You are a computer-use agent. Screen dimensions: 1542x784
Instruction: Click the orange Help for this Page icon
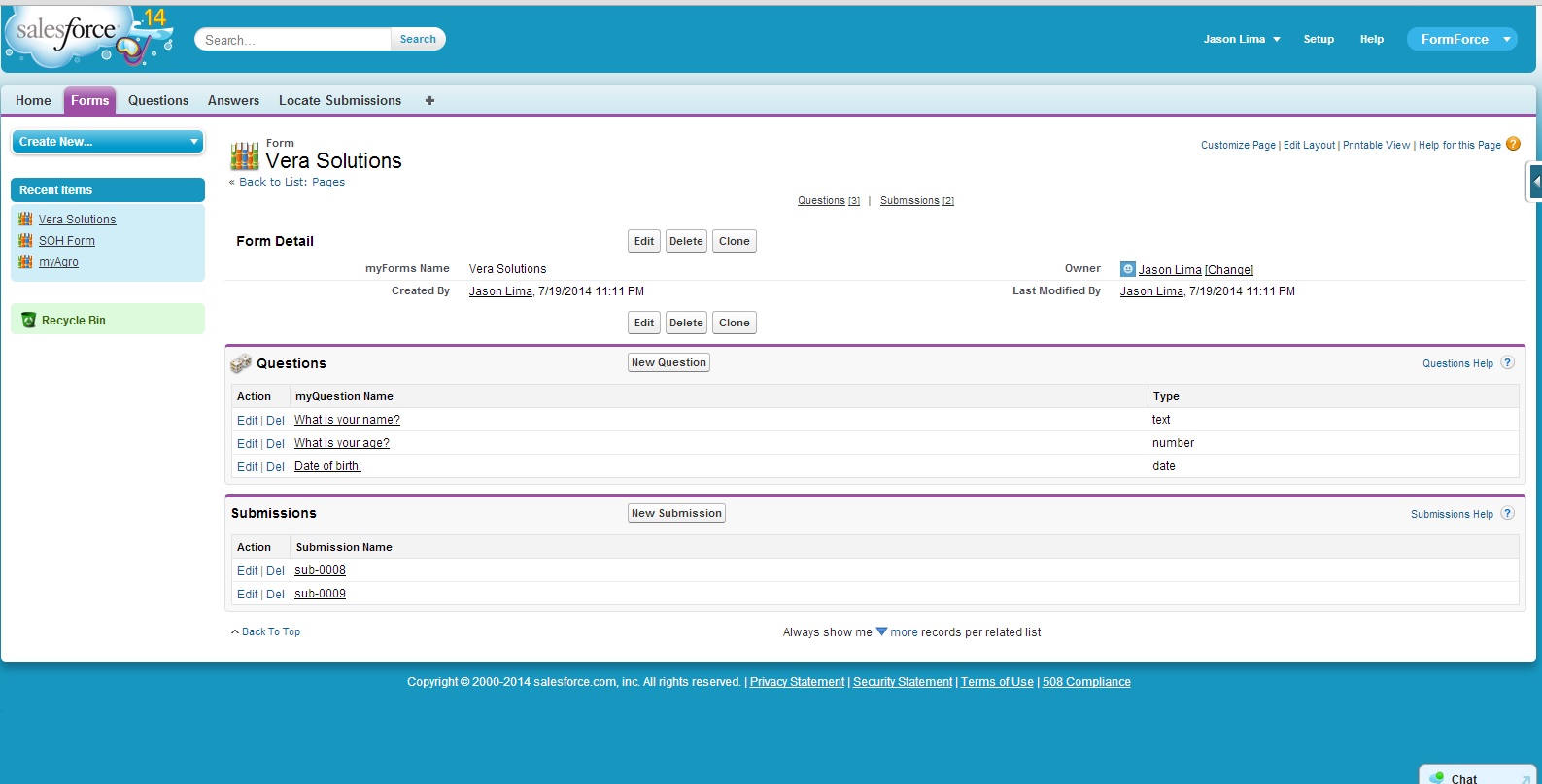click(x=1513, y=144)
